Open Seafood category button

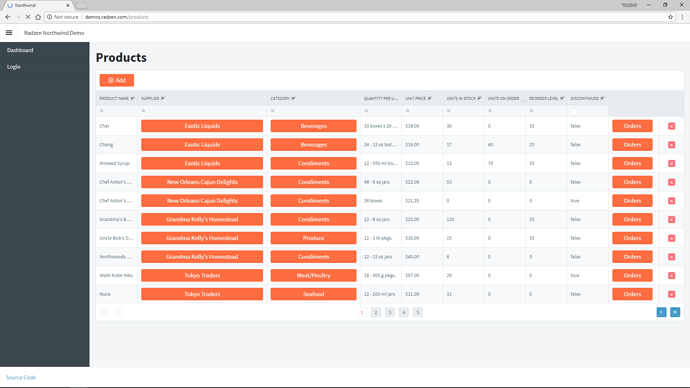tap(313, 294)
